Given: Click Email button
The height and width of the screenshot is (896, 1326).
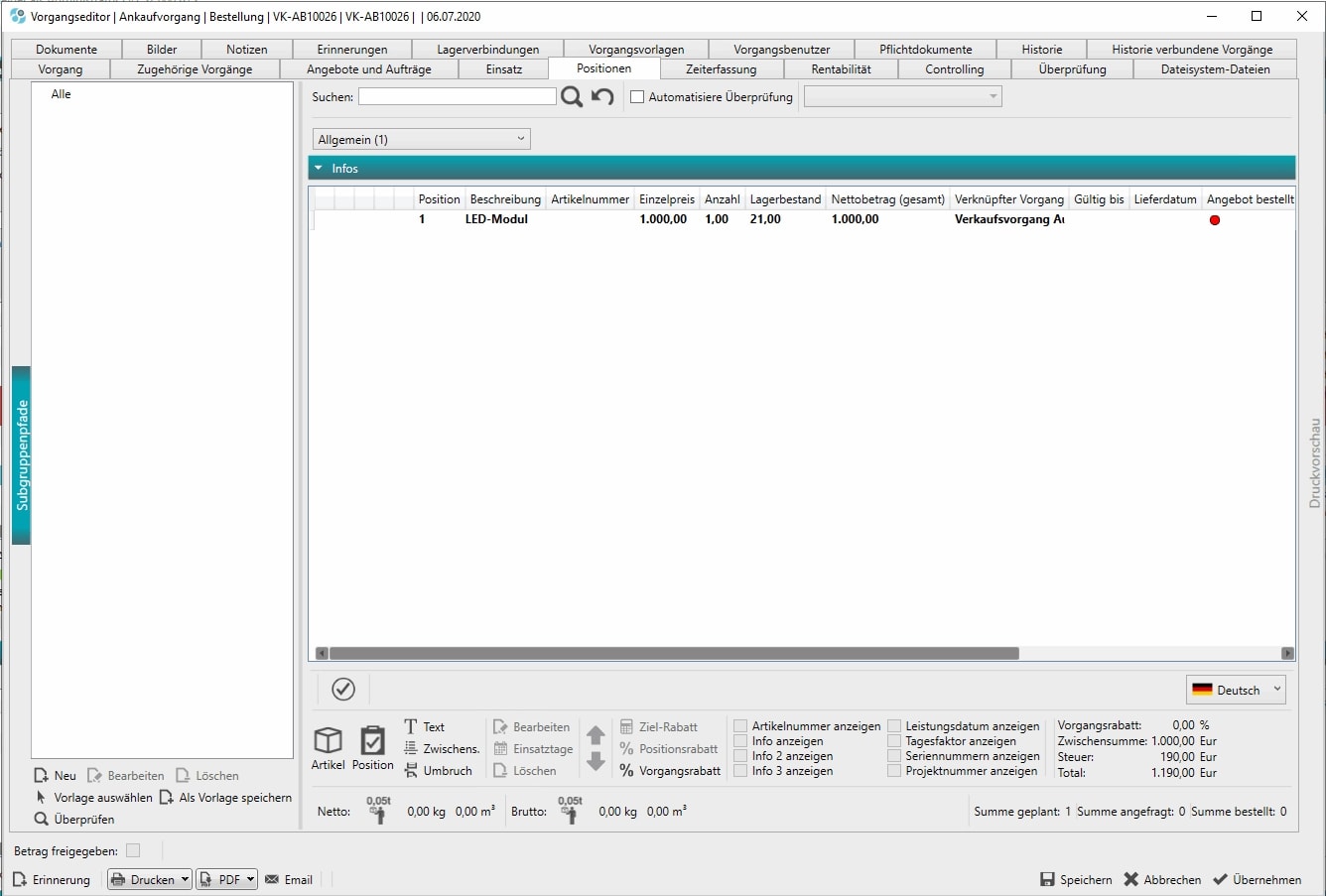Looking at the screenshot, I should click(289, 879).
